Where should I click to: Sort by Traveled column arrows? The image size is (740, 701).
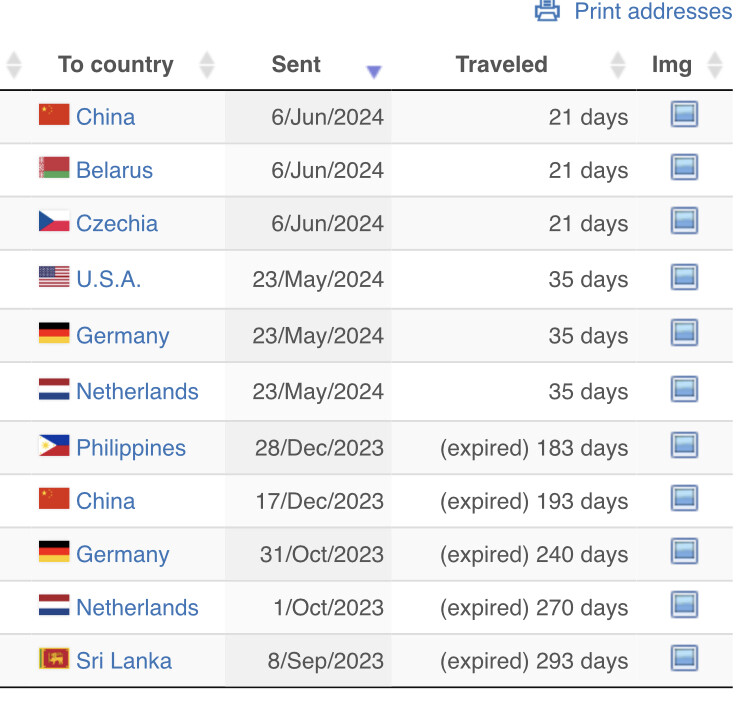[x=617, y=65]
